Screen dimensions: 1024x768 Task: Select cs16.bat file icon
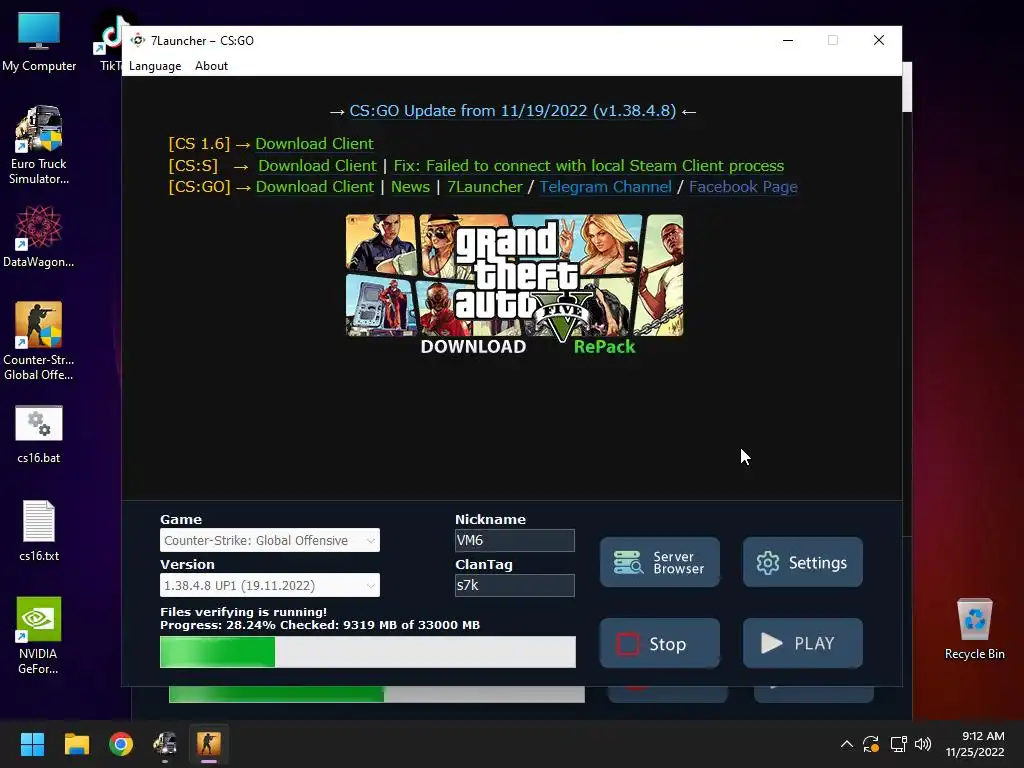click(39, 434)
